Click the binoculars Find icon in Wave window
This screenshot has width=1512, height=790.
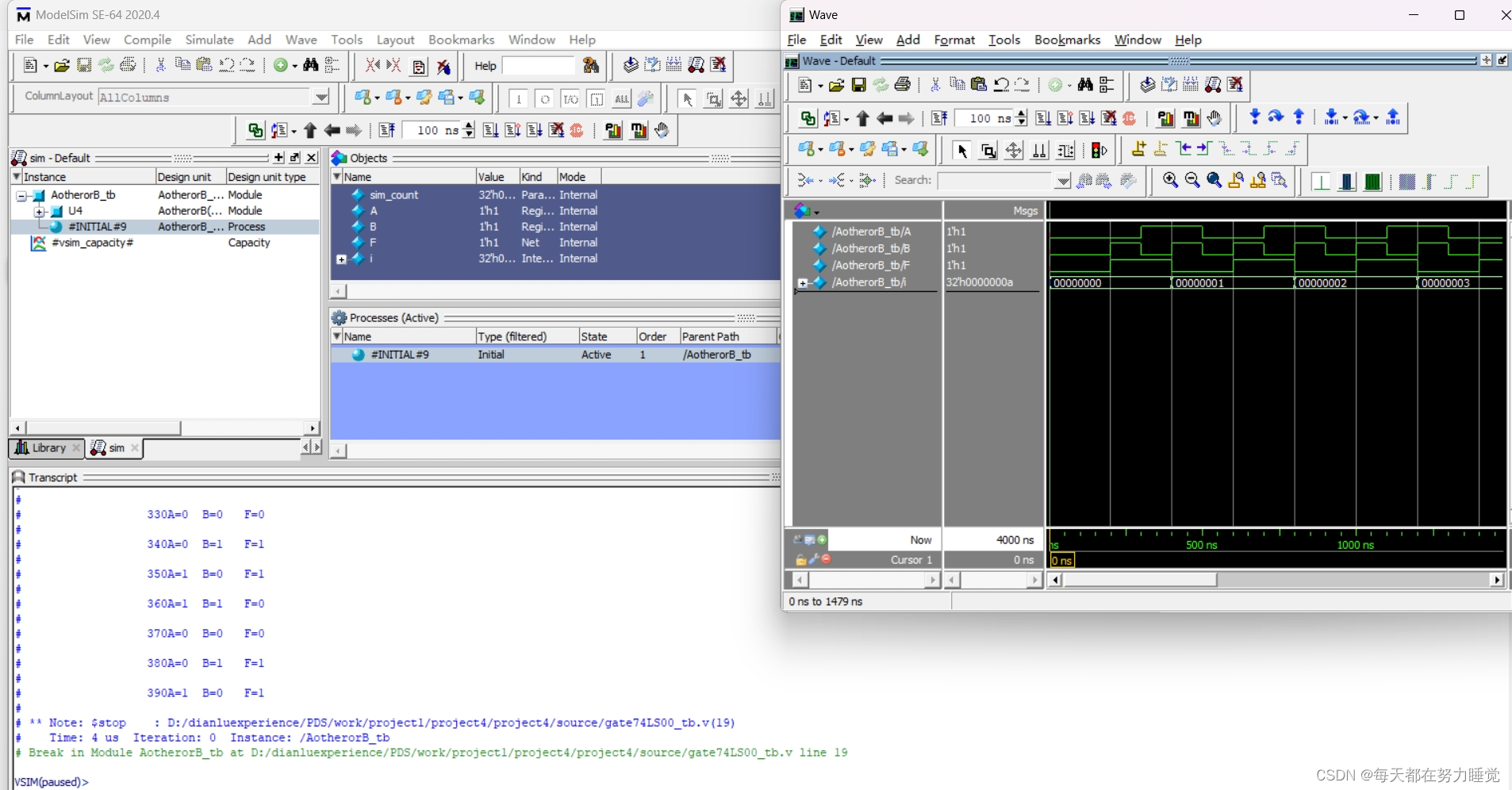click(x=1085, y=85)
